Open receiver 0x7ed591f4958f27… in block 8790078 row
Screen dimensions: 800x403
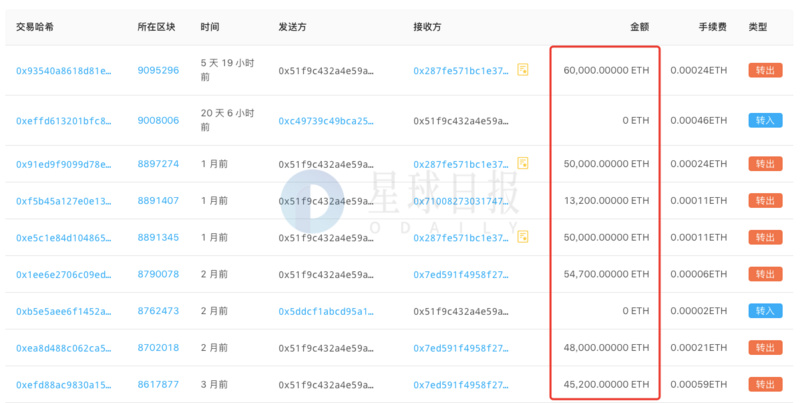(x=461, y=274)
